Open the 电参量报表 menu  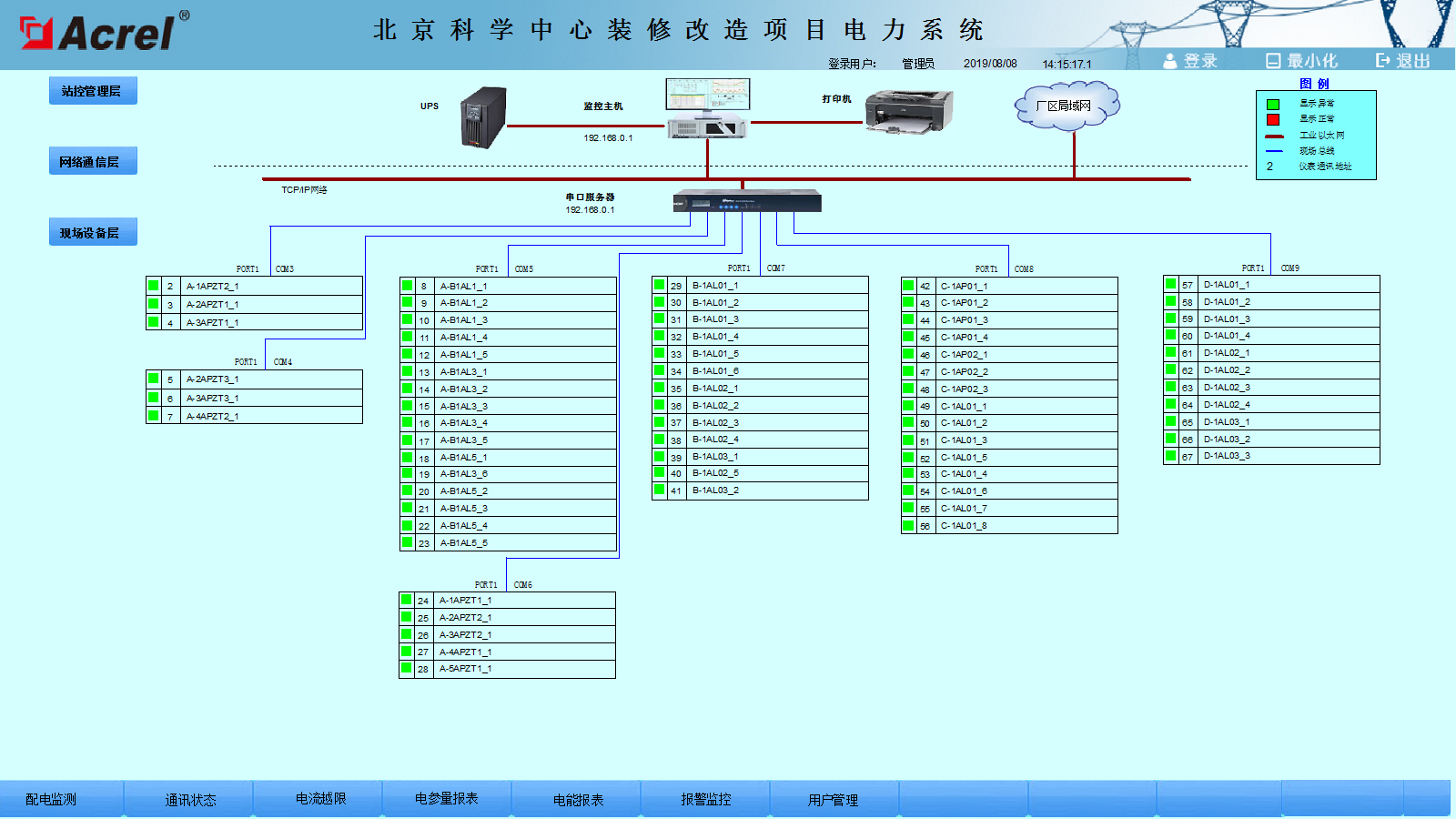pos(446,799)
